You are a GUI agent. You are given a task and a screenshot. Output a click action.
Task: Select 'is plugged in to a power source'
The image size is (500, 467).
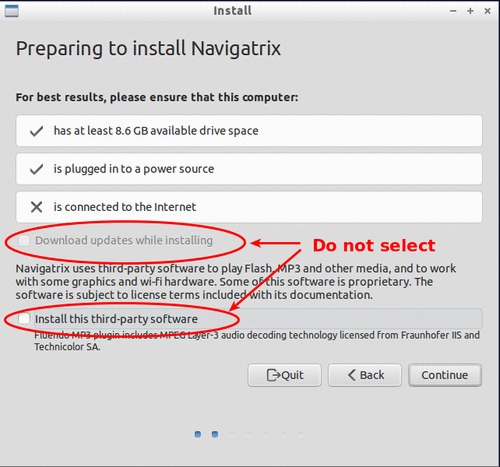249,169
